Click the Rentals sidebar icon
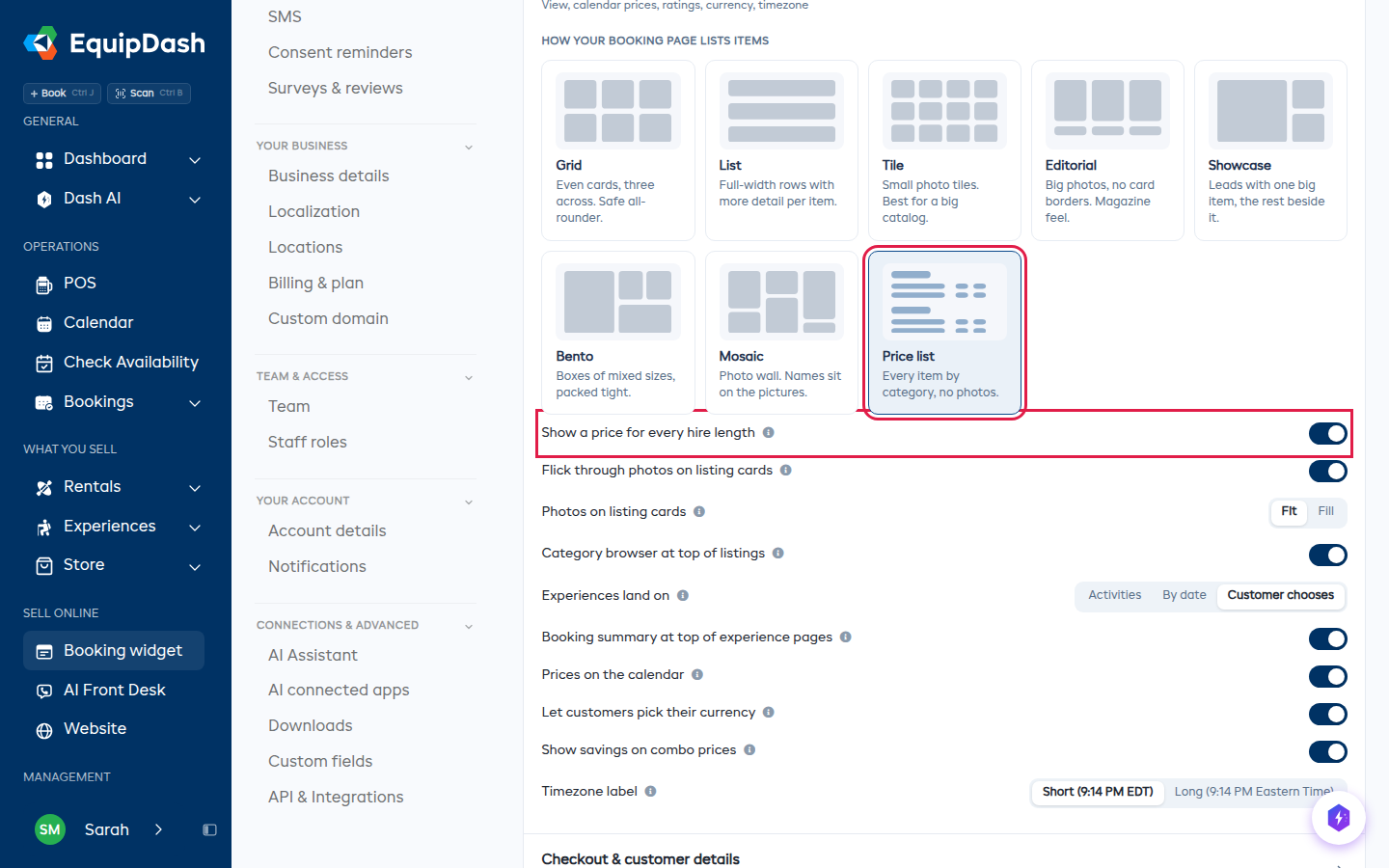Image resolution: width=1389 pixels, height=868 pixels. tap(44, 488)
